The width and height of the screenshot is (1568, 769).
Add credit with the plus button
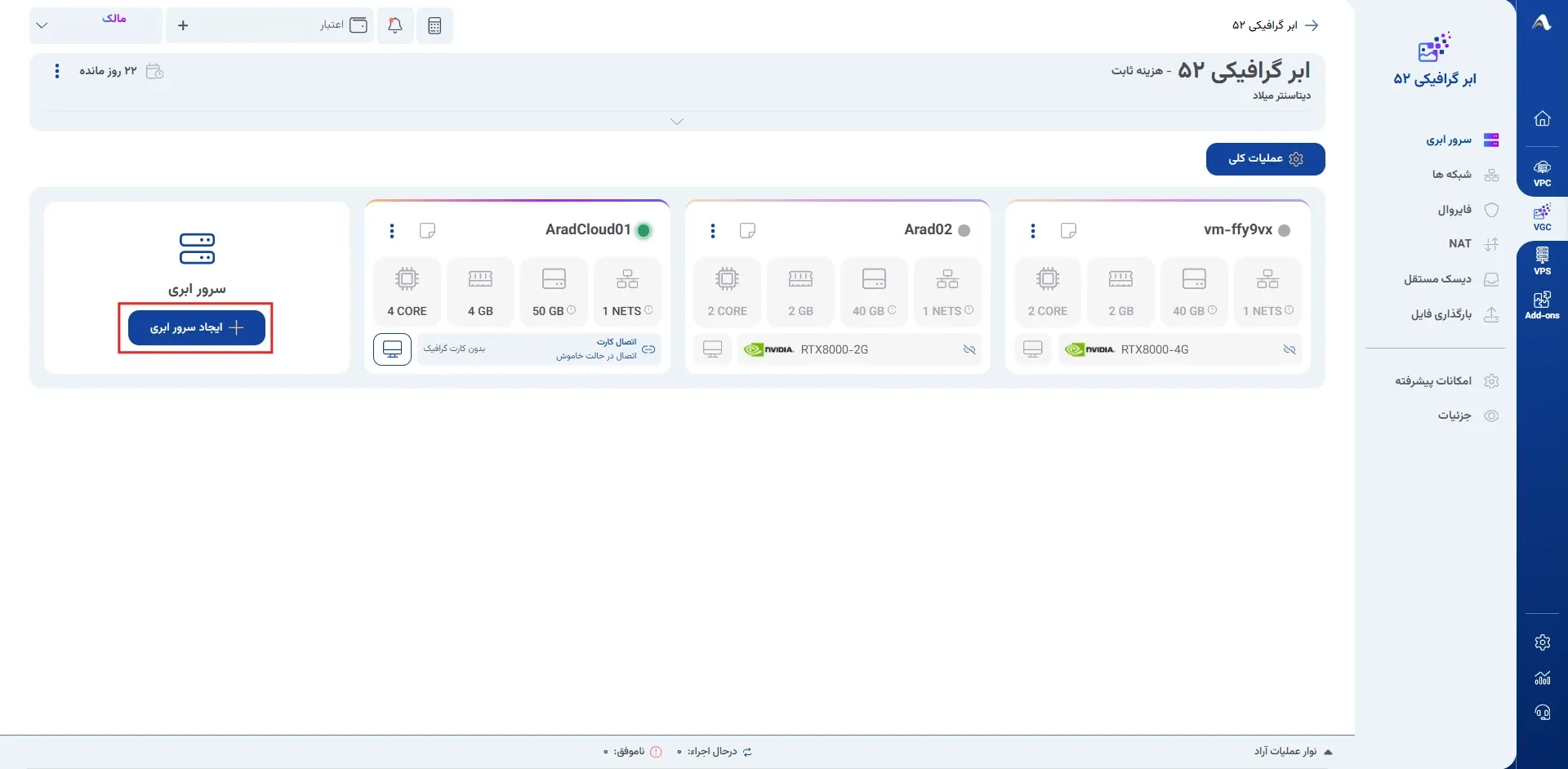(183, 25)
